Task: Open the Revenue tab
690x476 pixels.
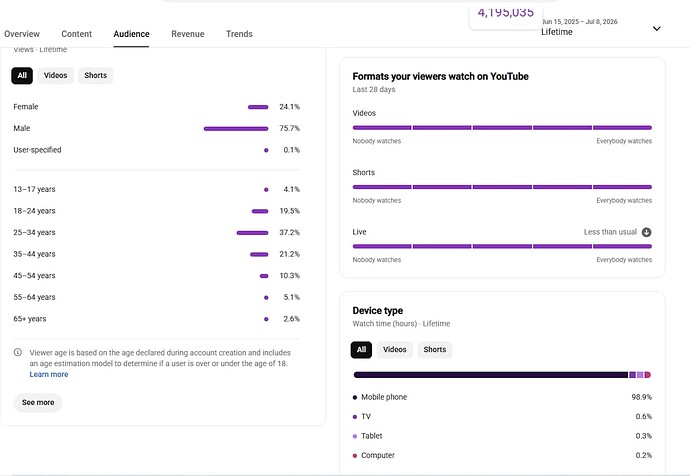Action: (188, 34)
